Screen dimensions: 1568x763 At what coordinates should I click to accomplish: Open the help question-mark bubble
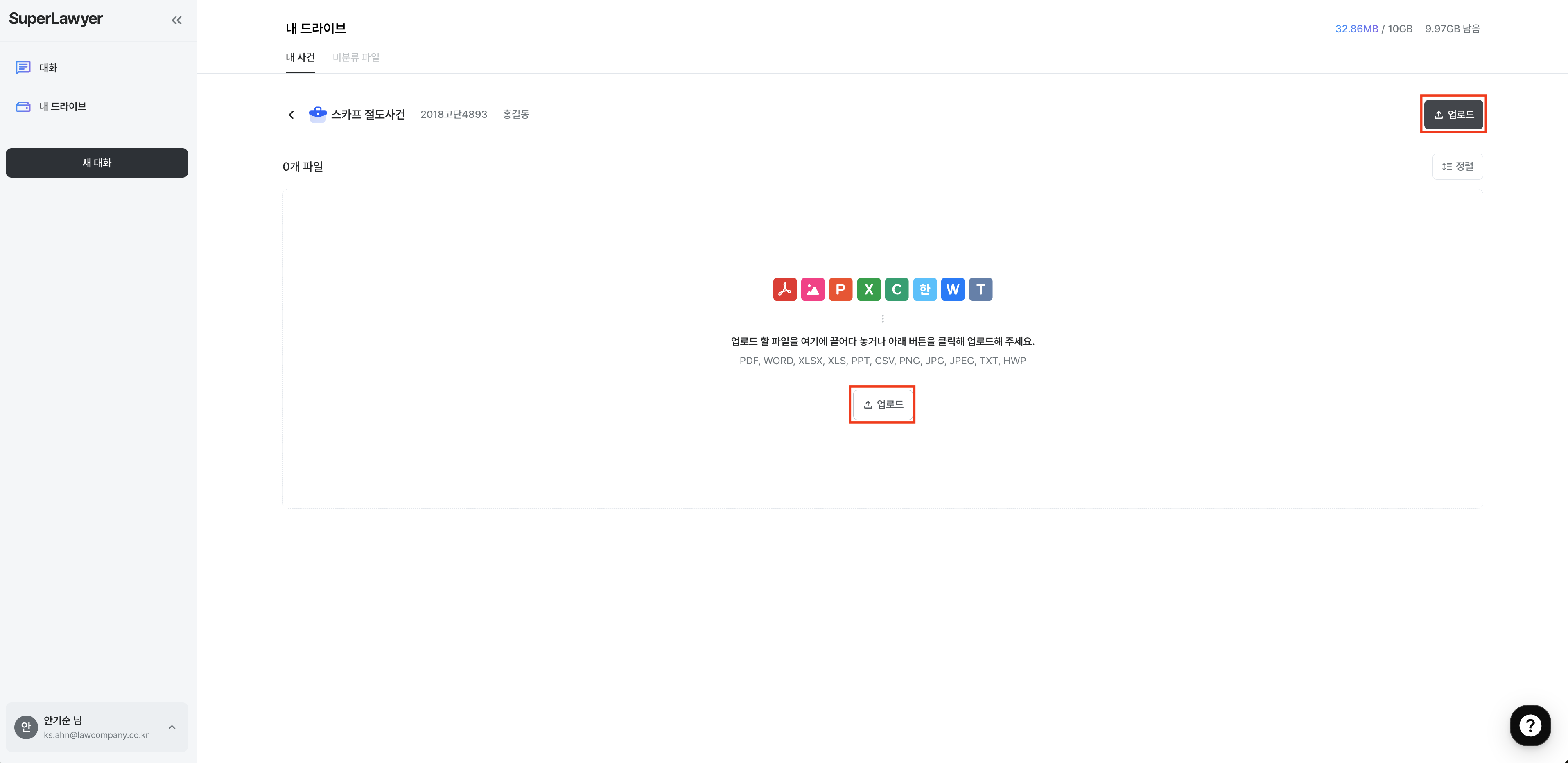pos(1530,725)
